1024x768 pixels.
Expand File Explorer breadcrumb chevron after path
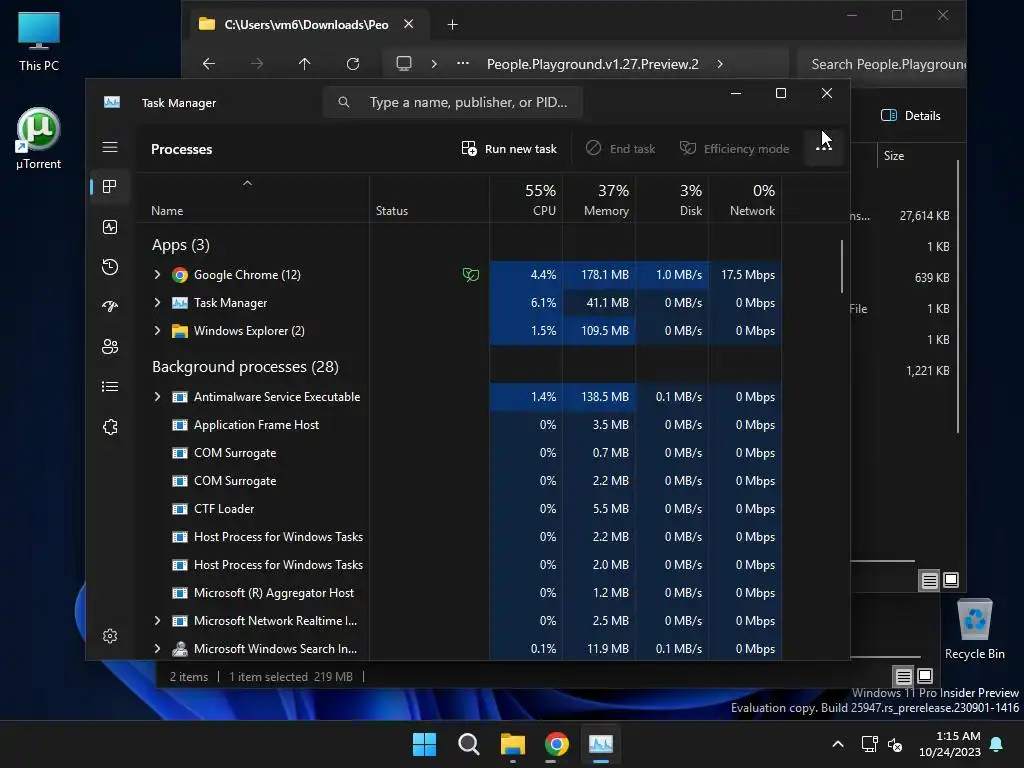click(x=720, y=64)
